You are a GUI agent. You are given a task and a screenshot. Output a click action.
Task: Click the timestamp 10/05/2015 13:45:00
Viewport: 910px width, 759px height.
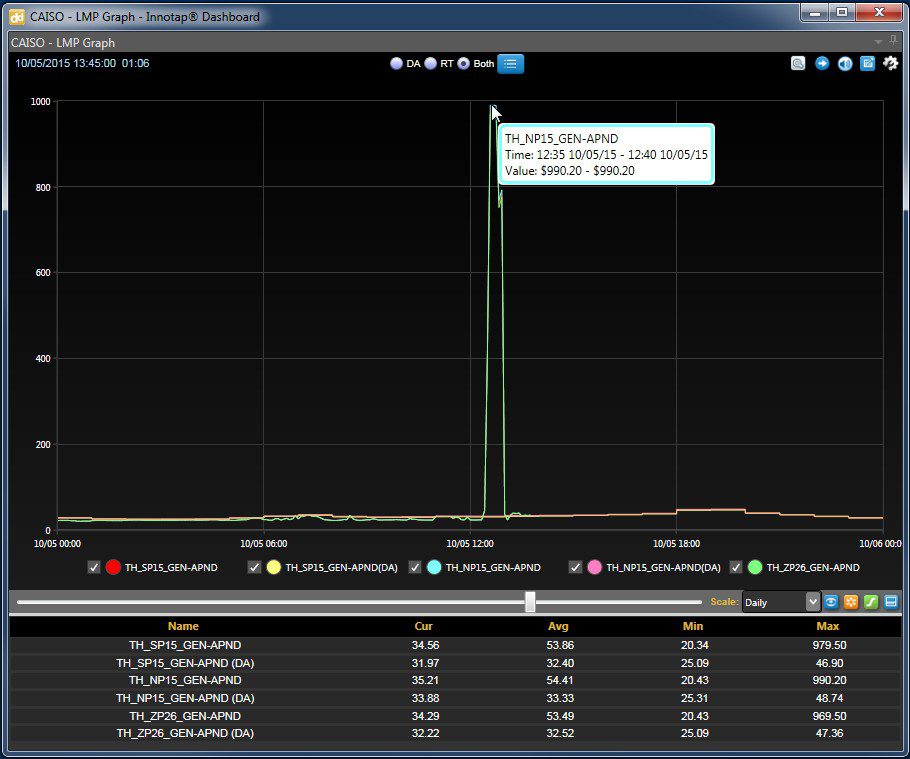(x=66, y=63)
